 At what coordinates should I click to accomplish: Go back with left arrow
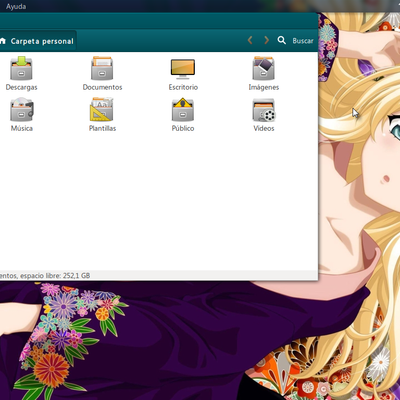tap(250, 40)
